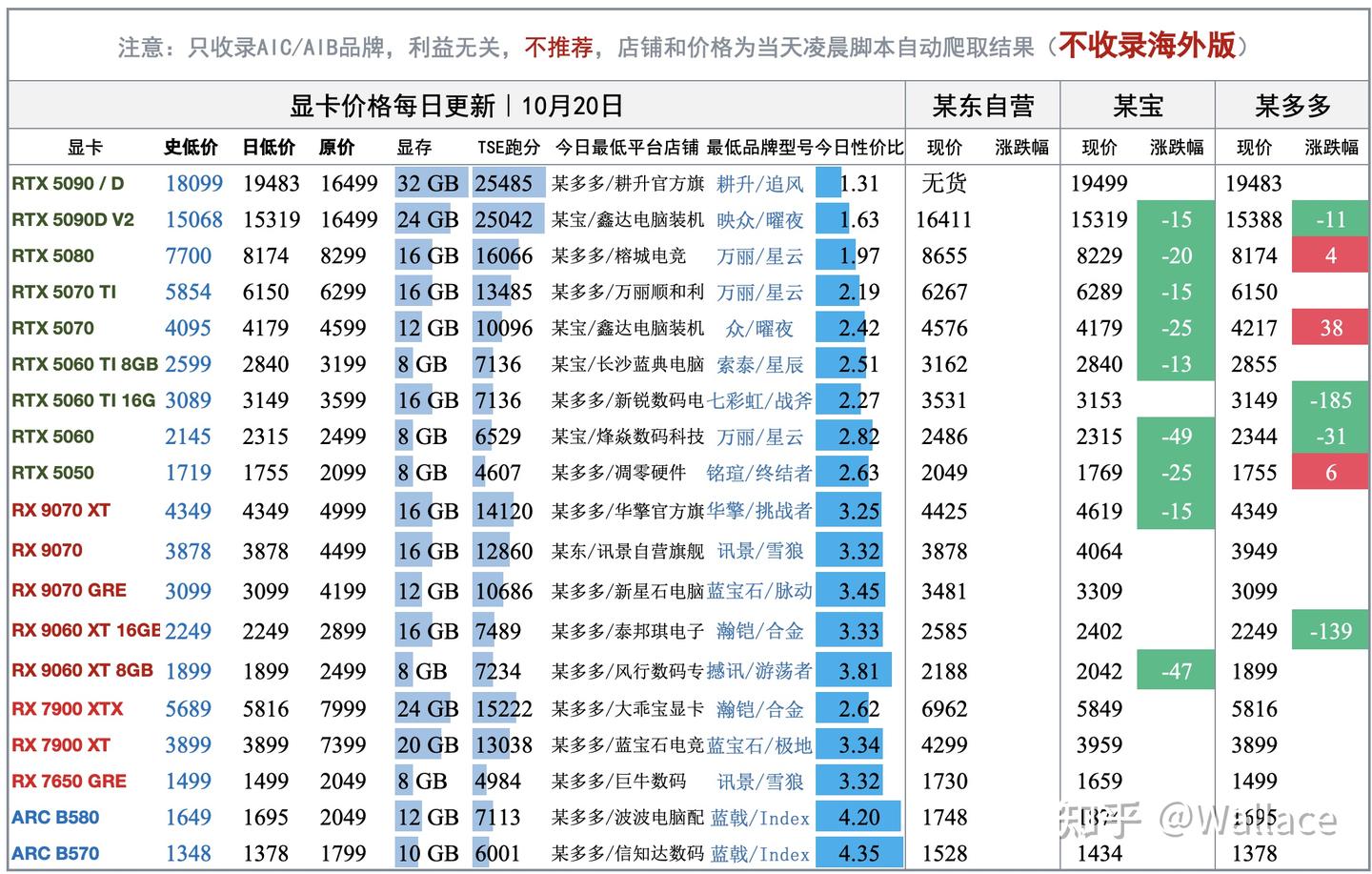Select the RX 9060 XT 16GB row label
1372x874 pixels.
(86, 630)
